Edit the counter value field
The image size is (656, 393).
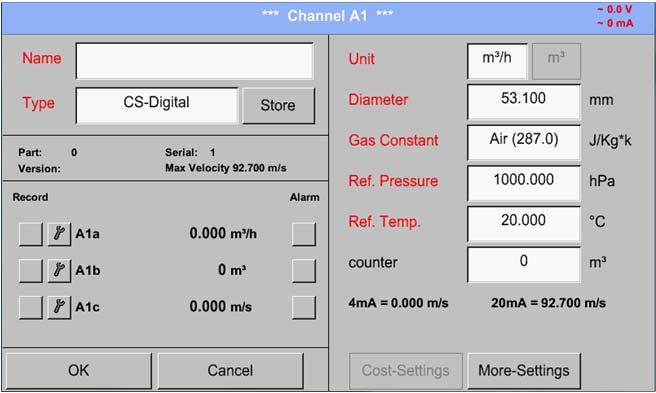tap(524, 265)
